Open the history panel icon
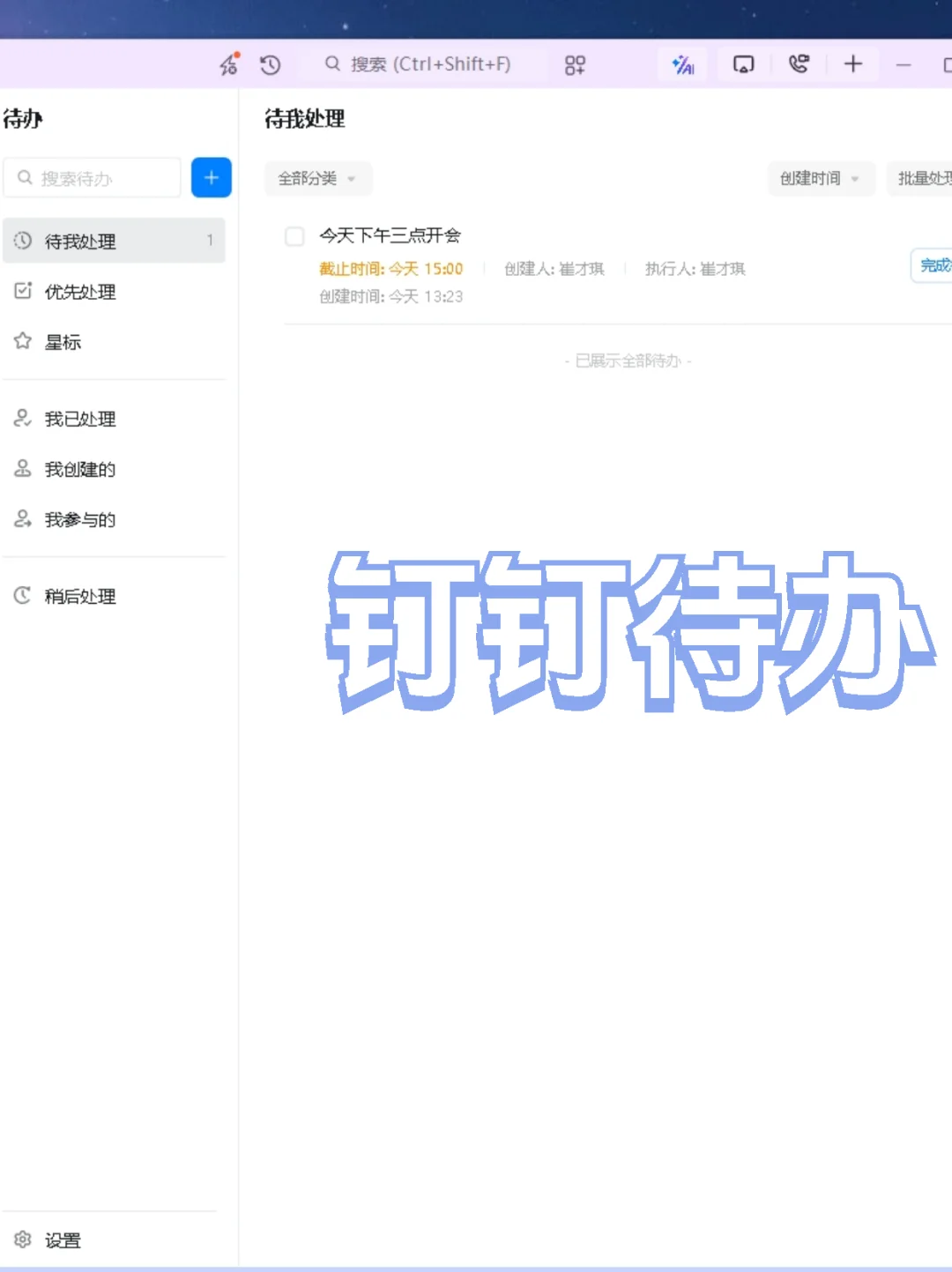Image resolution: width=952 pixels, height=1272 pixels. point(271,63)
